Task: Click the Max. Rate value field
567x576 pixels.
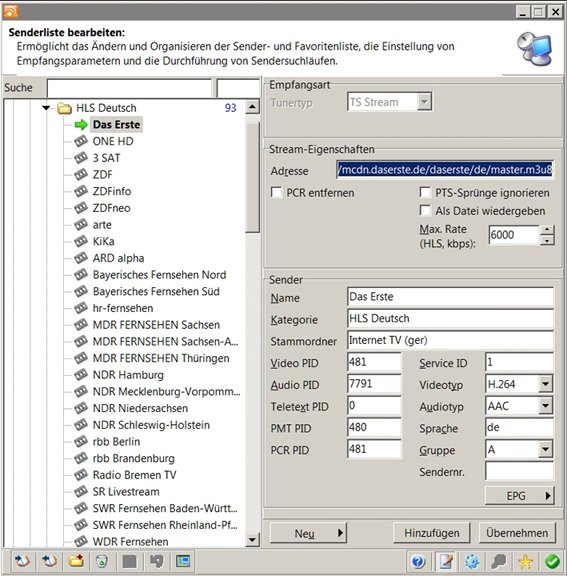Action: [x=514, y=235]
